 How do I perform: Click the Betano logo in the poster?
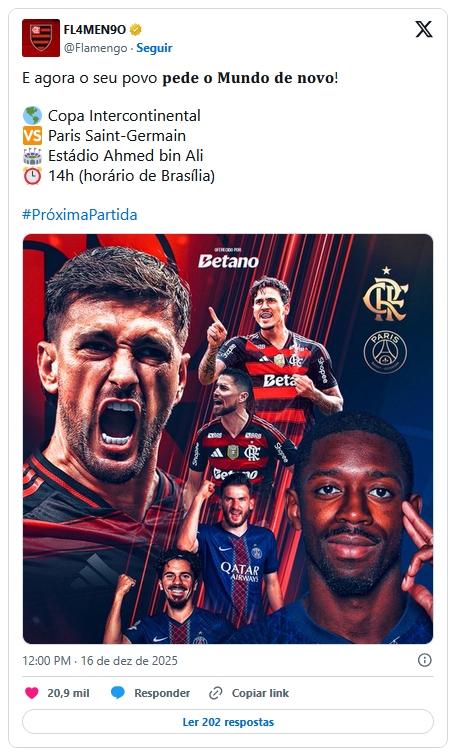228,259
